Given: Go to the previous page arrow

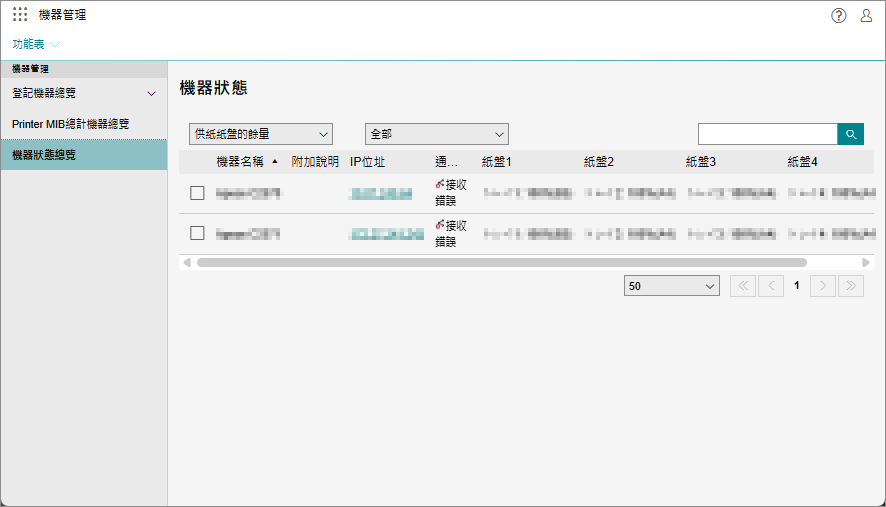Looking at the screenshot, I should pyautogui.click(x=770, y=286).
